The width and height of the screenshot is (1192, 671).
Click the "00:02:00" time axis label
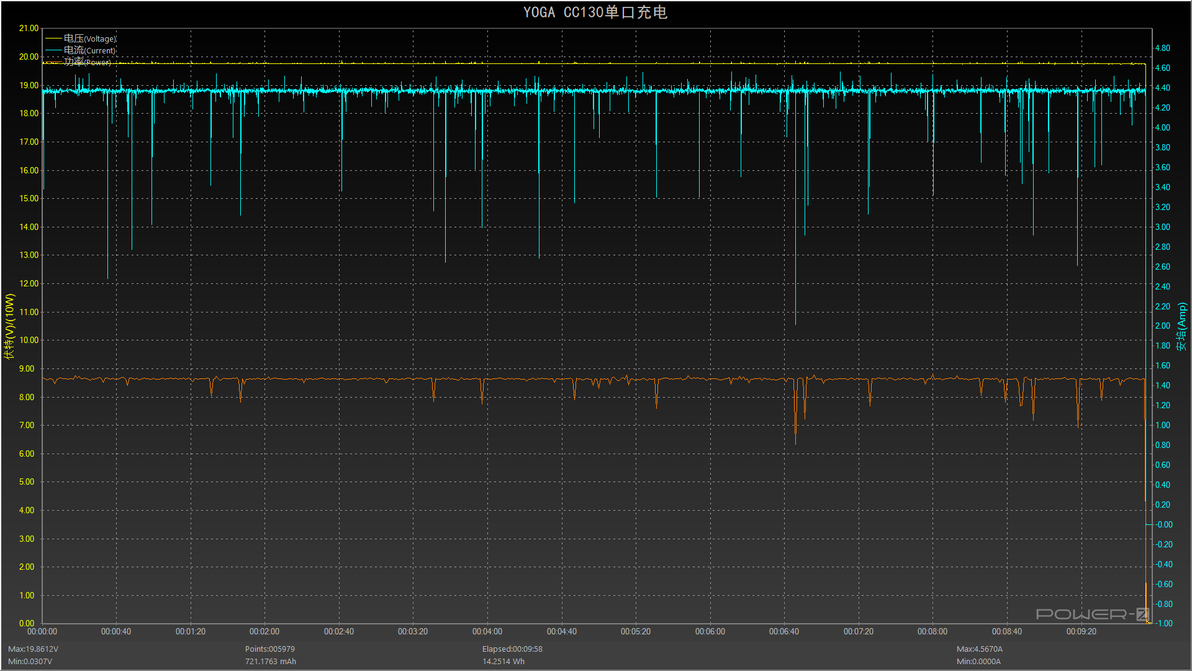tap(265, 631)
